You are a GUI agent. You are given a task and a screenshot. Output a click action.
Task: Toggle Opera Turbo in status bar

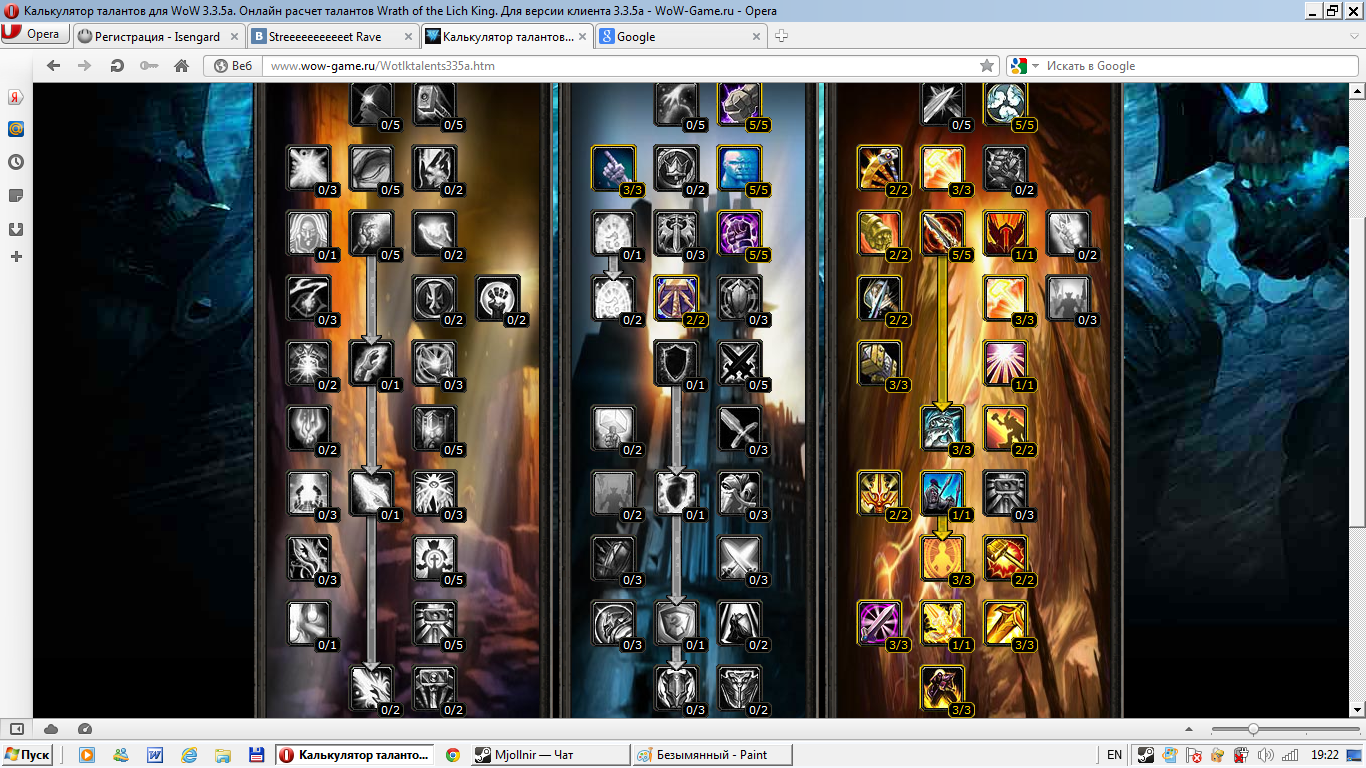[x=85, y=729]
